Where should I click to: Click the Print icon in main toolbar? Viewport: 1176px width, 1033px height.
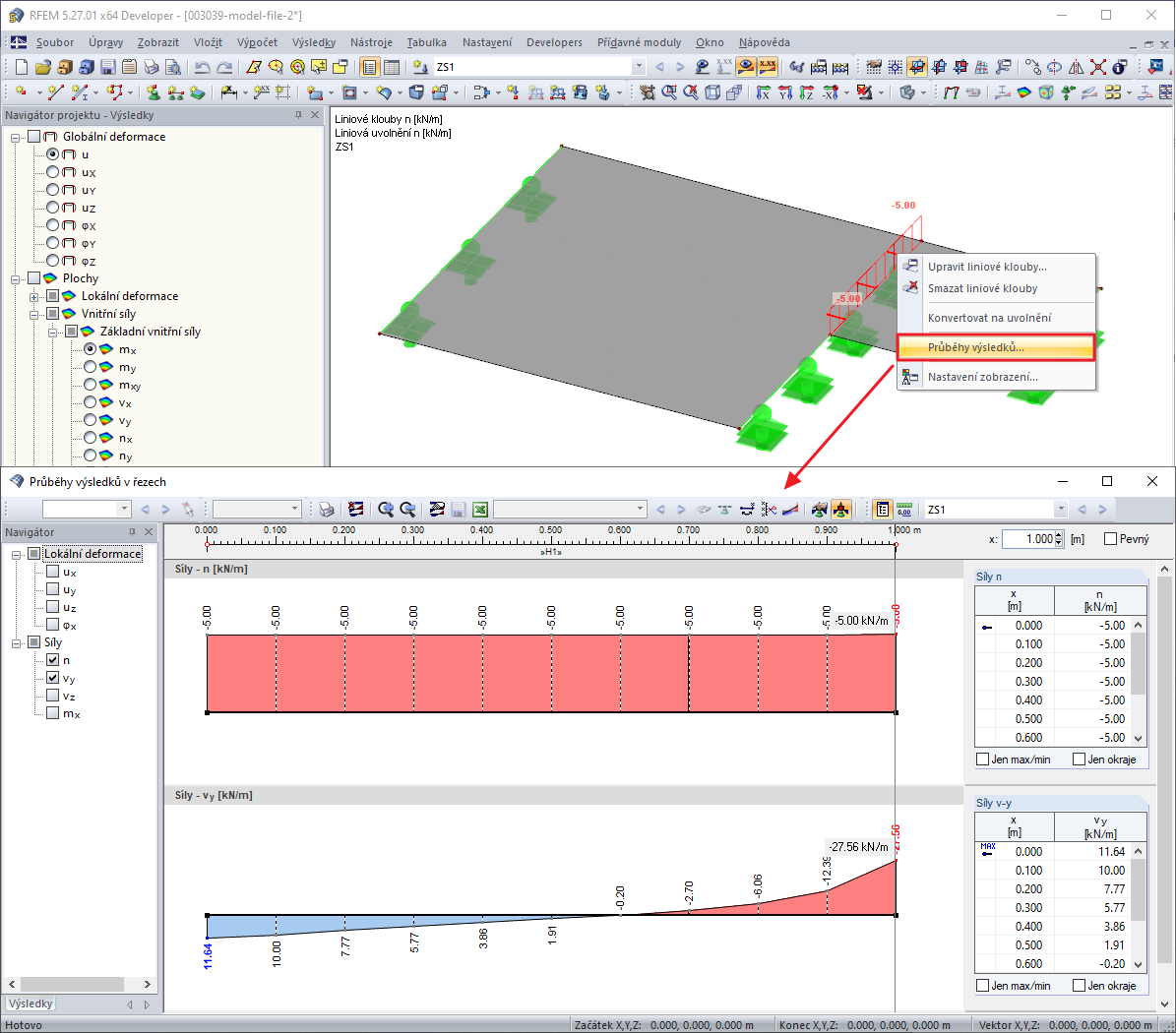click(152, 68)
